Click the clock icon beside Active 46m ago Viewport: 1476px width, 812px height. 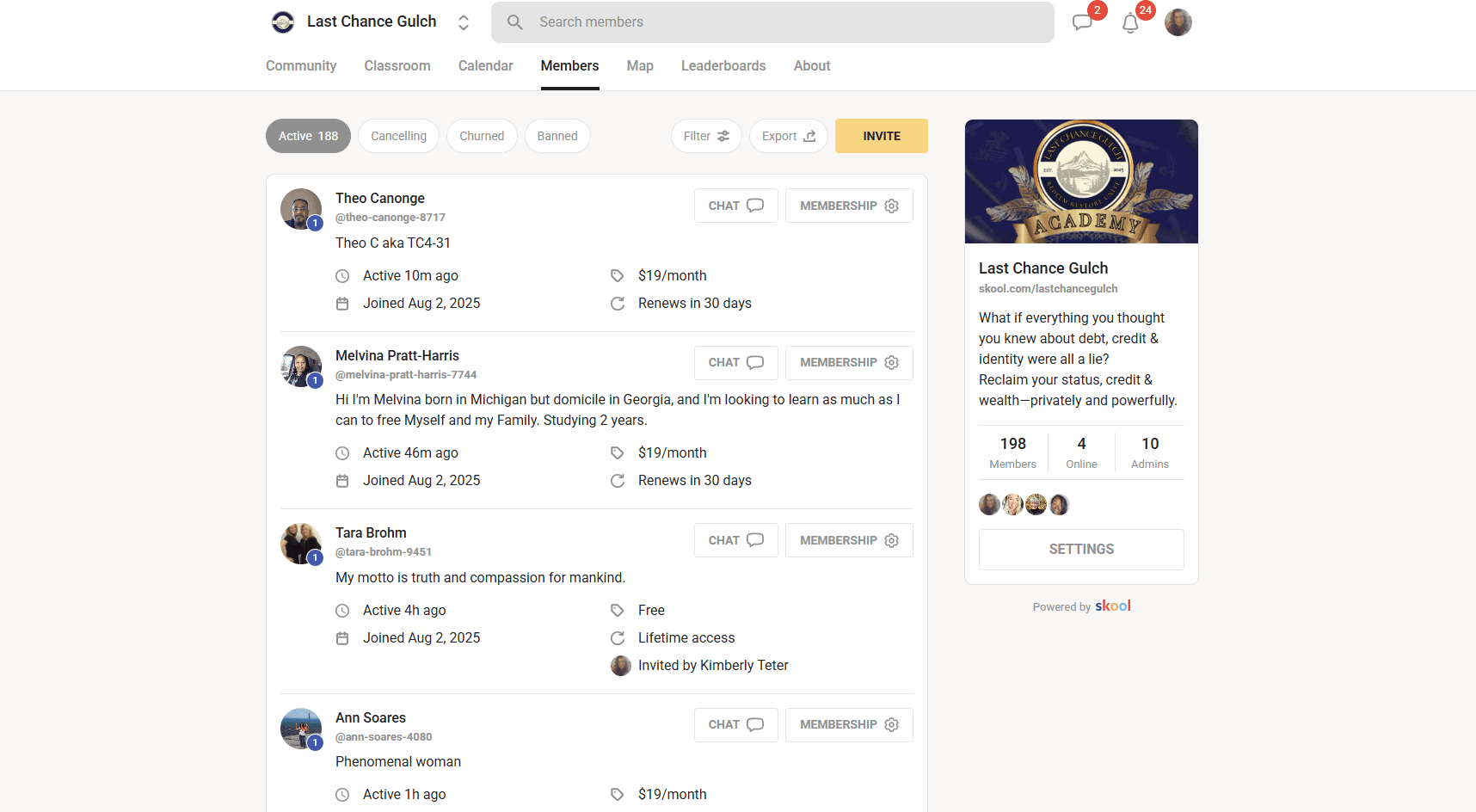coord(342,453)
